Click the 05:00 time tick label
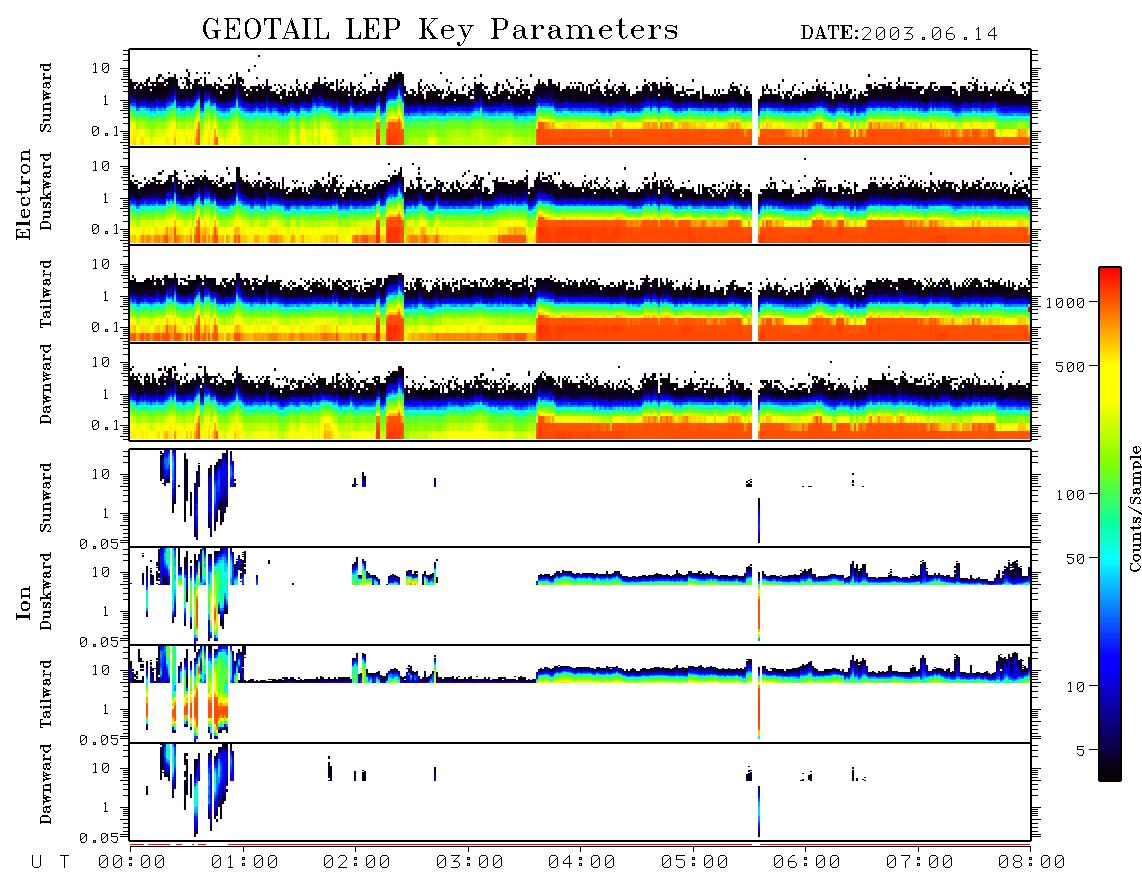 tap(695, 863)
